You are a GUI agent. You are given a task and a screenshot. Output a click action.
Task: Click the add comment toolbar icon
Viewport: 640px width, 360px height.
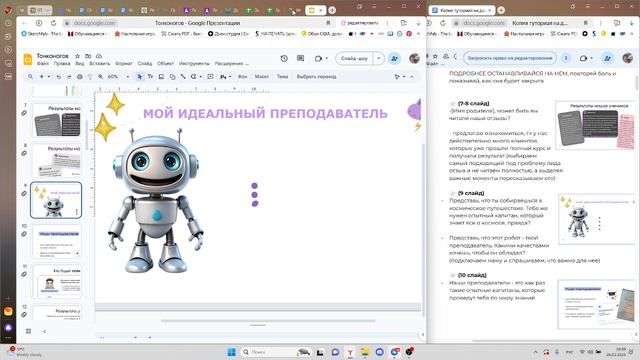point(210,76)
